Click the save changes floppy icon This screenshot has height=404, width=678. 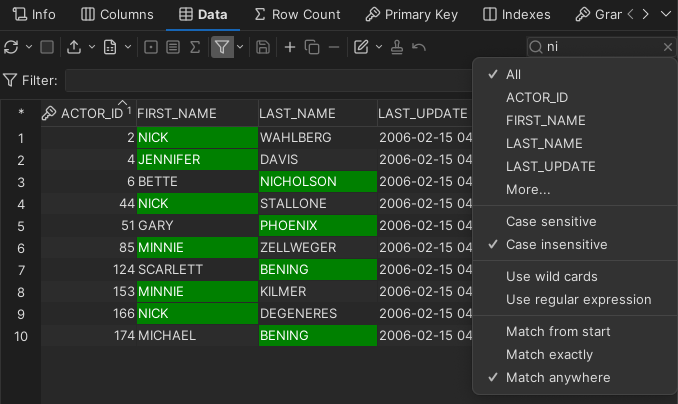(263, 47)
